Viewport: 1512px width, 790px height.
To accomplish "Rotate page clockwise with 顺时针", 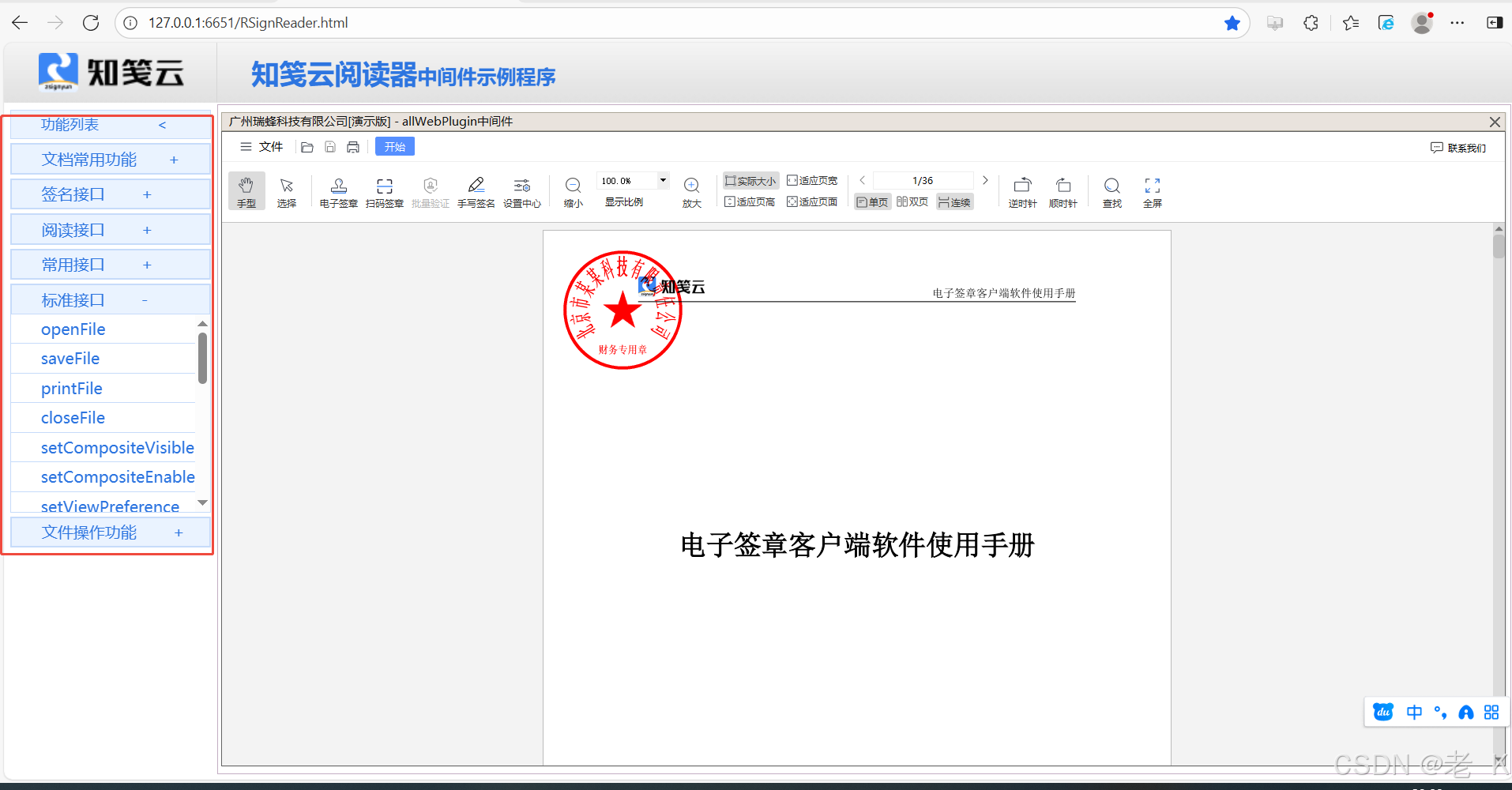I will point(1063,191).
